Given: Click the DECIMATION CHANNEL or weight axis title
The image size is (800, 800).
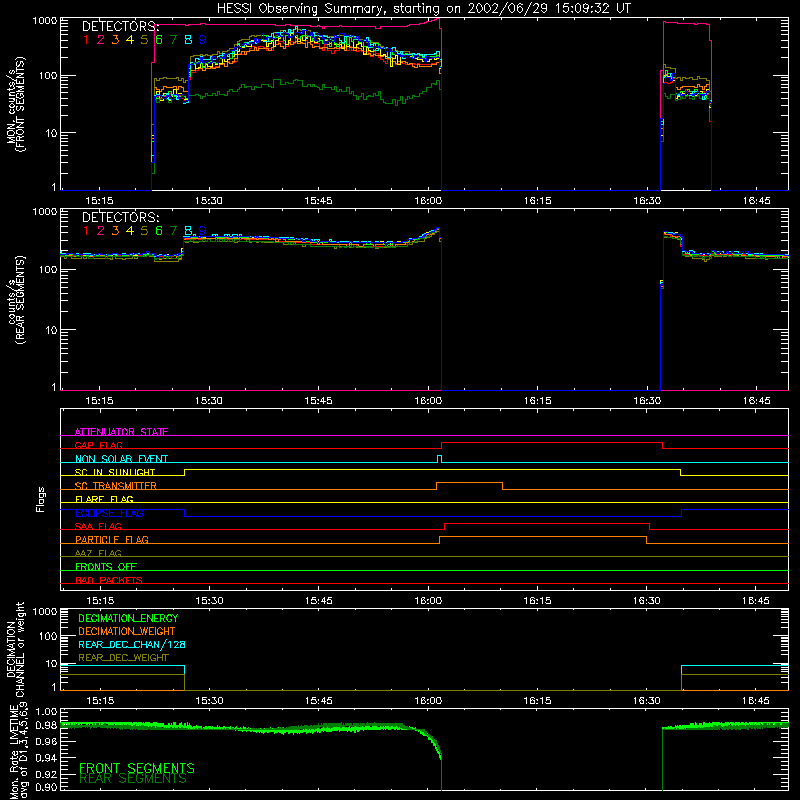Looking at the screenshot, I should point(15,649).
